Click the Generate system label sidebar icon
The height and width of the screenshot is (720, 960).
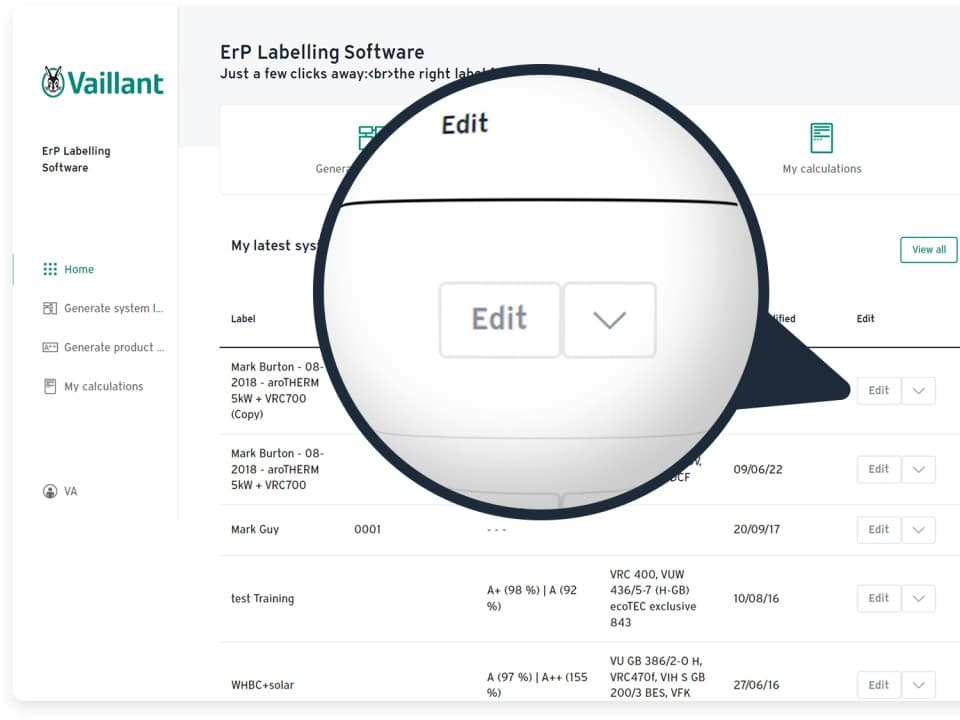(50, 308)
